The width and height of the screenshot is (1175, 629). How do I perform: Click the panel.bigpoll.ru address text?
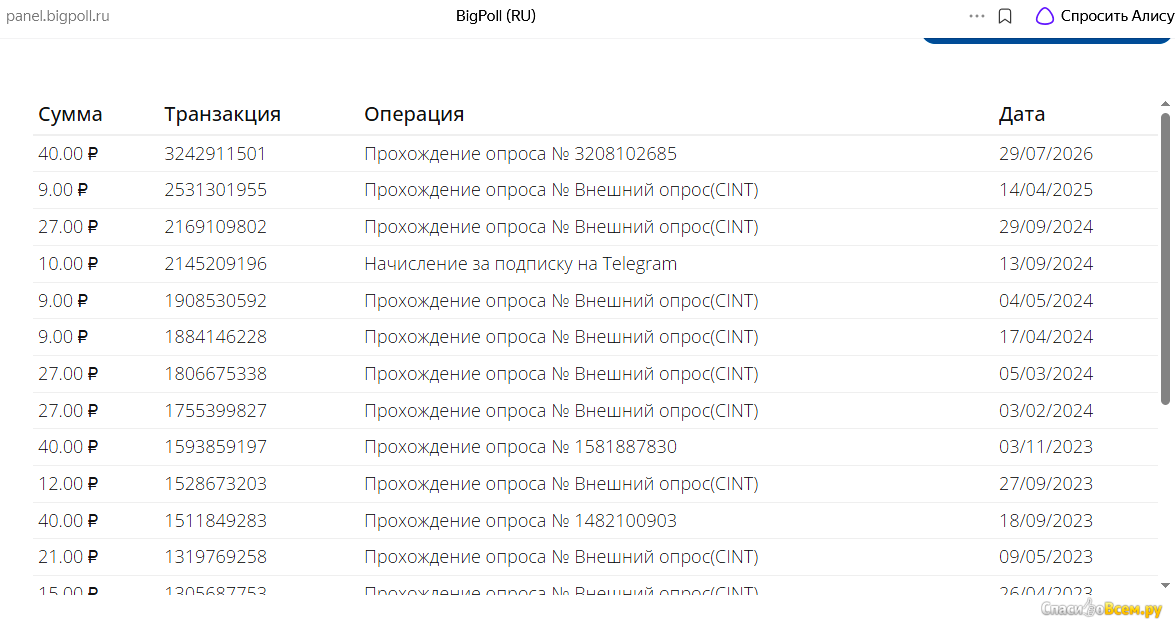tap(58, 16)
